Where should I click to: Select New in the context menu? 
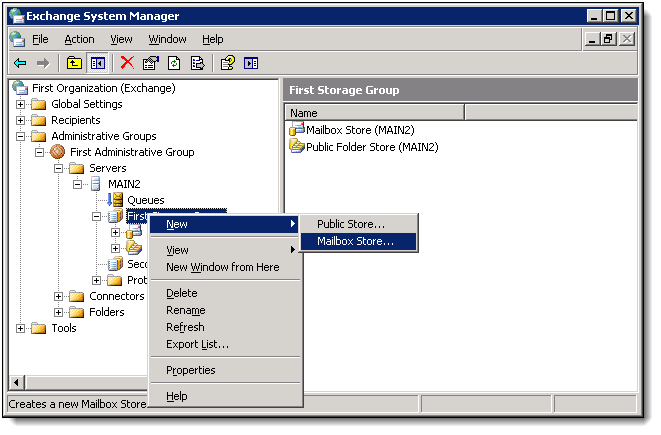pyautogui.click(x=225, y=224)
